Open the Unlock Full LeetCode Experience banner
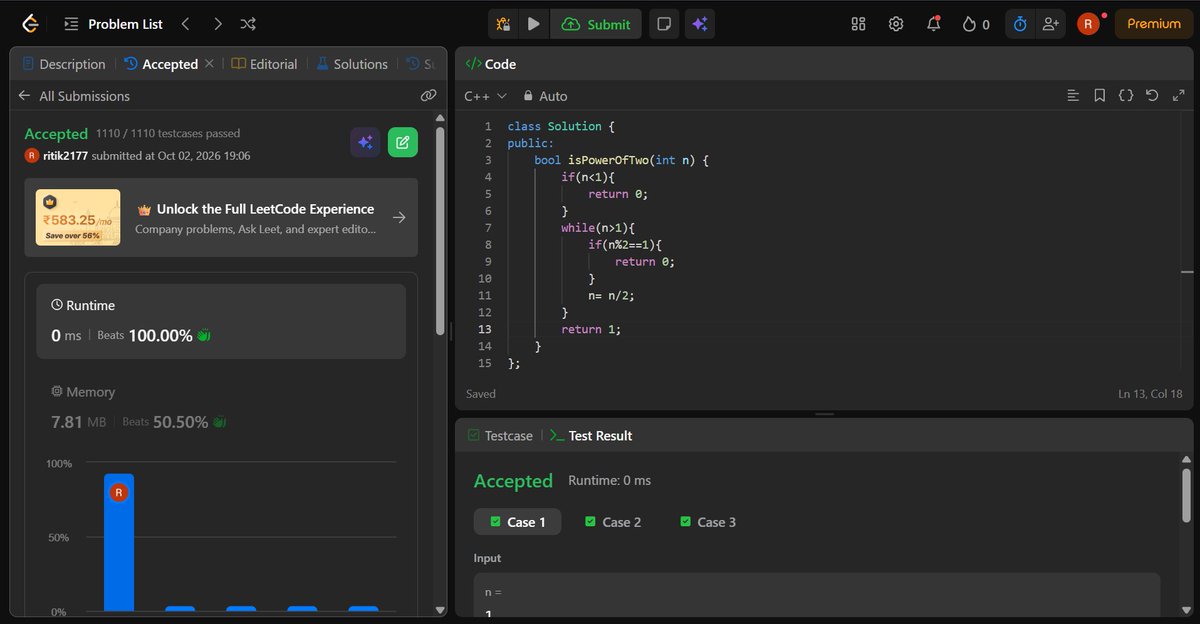 [x=221, y=218]
